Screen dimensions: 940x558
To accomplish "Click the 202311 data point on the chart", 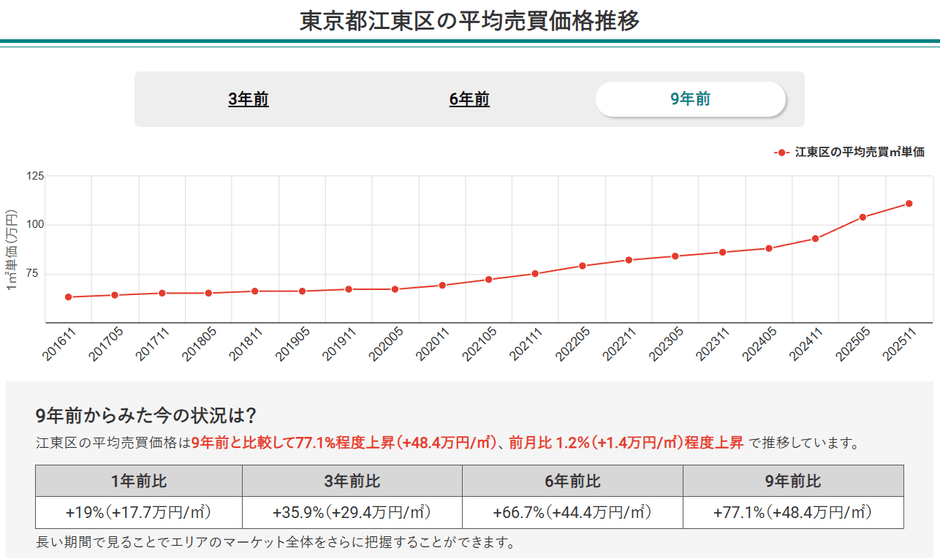I will point(722,252).
